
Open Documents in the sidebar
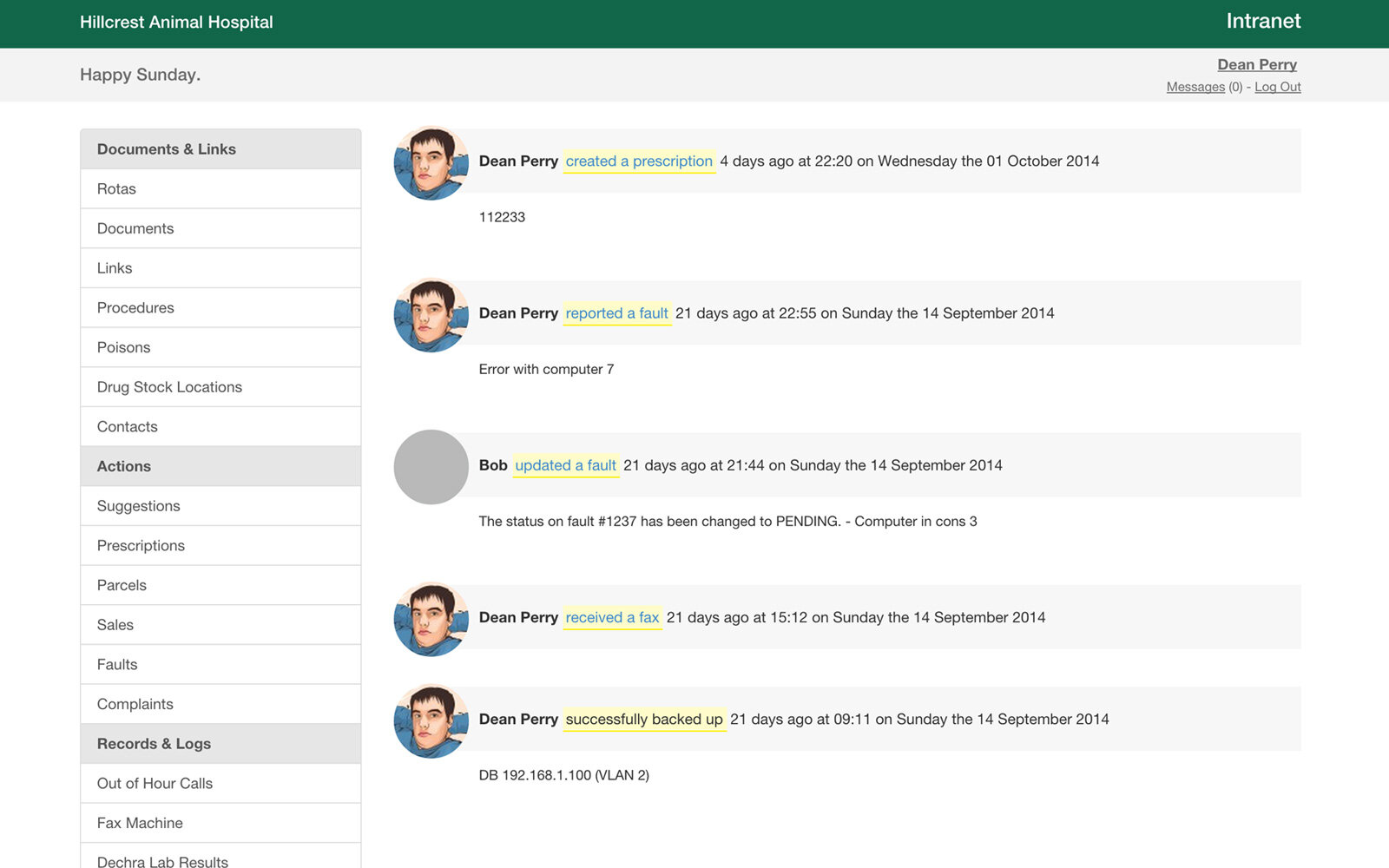221,228
